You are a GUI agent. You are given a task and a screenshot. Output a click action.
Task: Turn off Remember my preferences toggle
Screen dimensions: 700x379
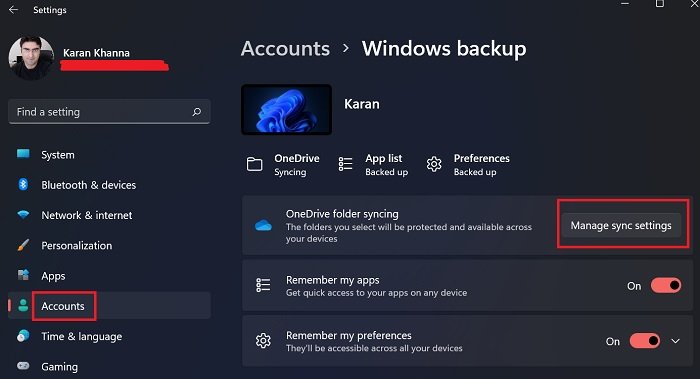pyautogui.click(x=645, y=341)
